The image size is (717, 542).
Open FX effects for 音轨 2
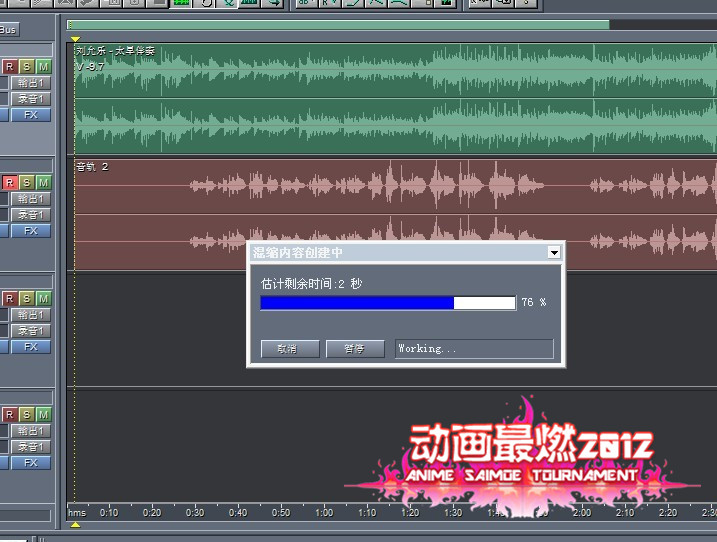coord(31,231)
